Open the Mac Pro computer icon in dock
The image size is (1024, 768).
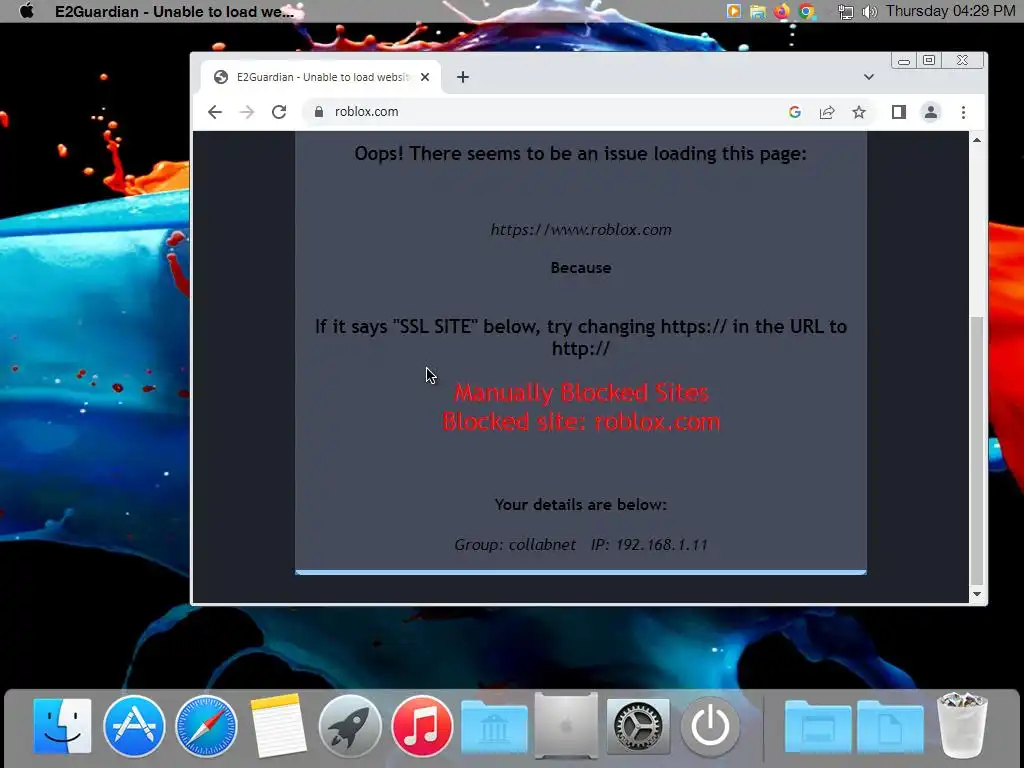tap(566, 726)
